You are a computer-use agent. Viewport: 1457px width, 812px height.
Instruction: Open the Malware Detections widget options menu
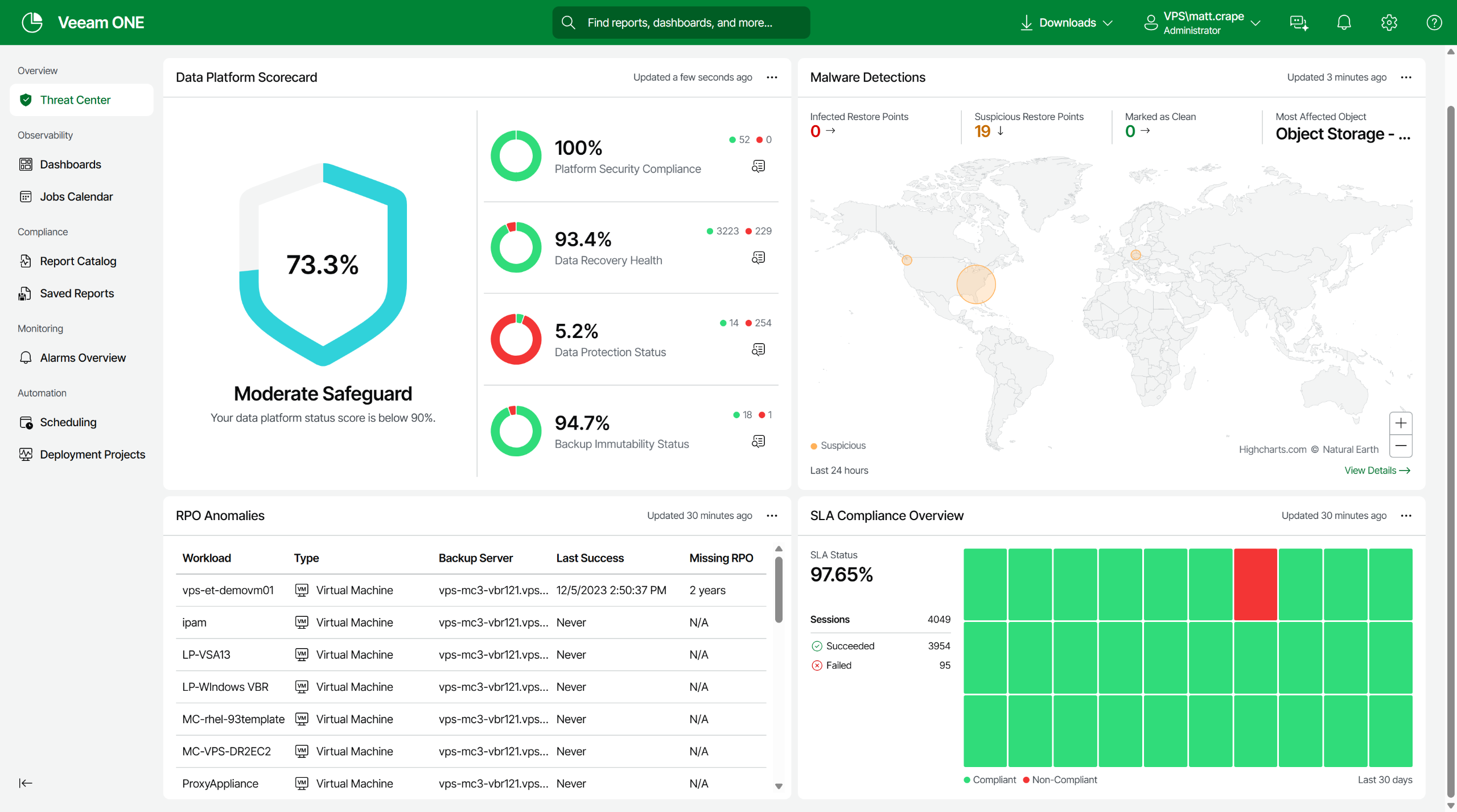pyautogui.click(x=1406, y=77)
